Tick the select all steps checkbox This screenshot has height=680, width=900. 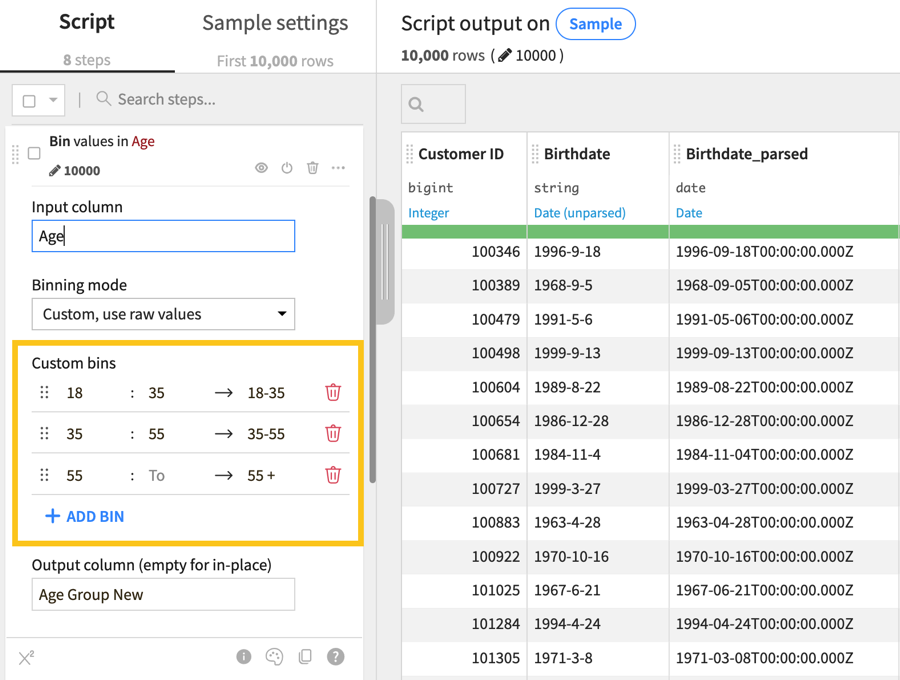29,100
